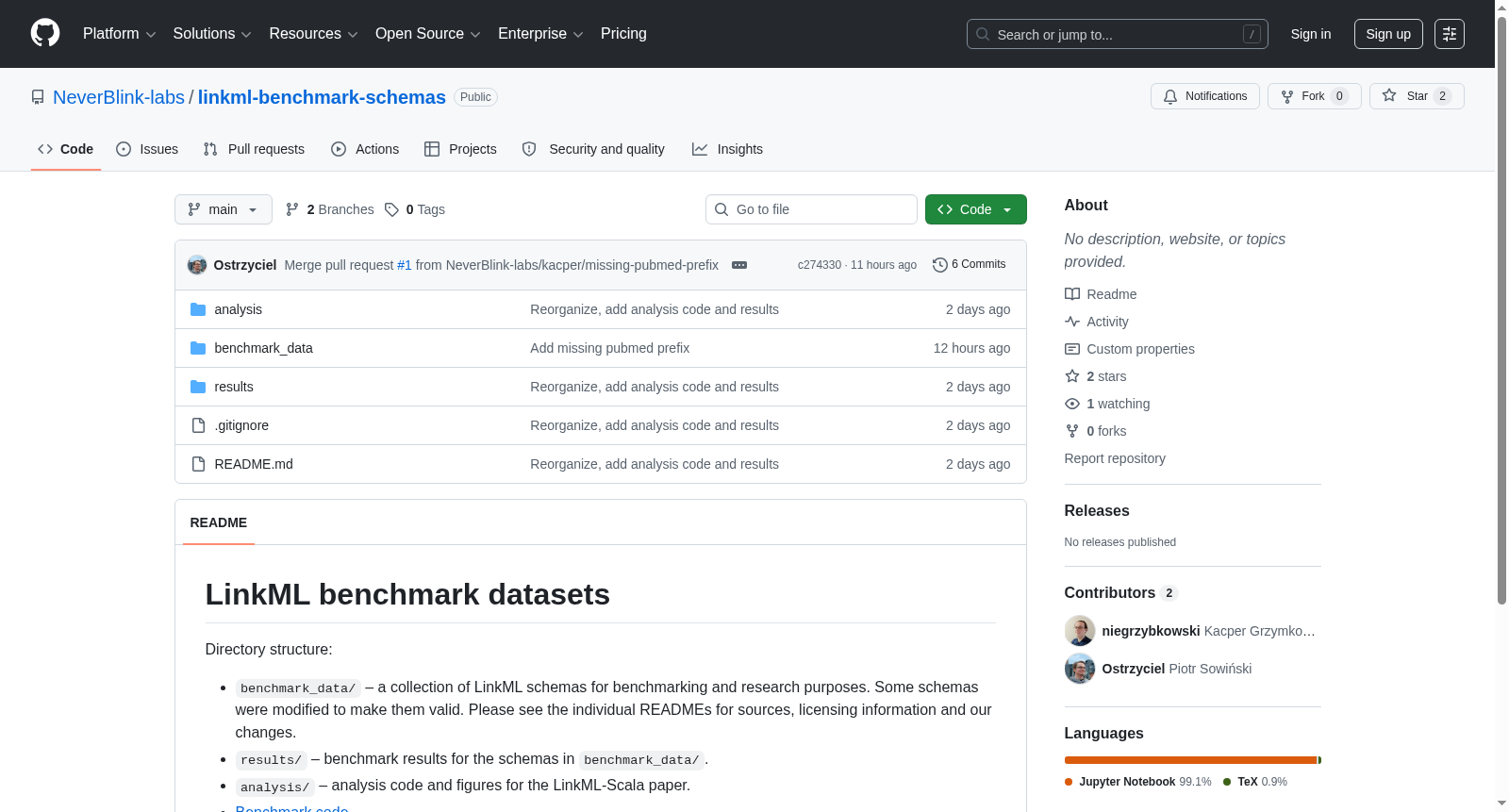This screenshot has height=812, width=1509.
Task: Switch to the Pull requests tab
Action: (254, 149)
